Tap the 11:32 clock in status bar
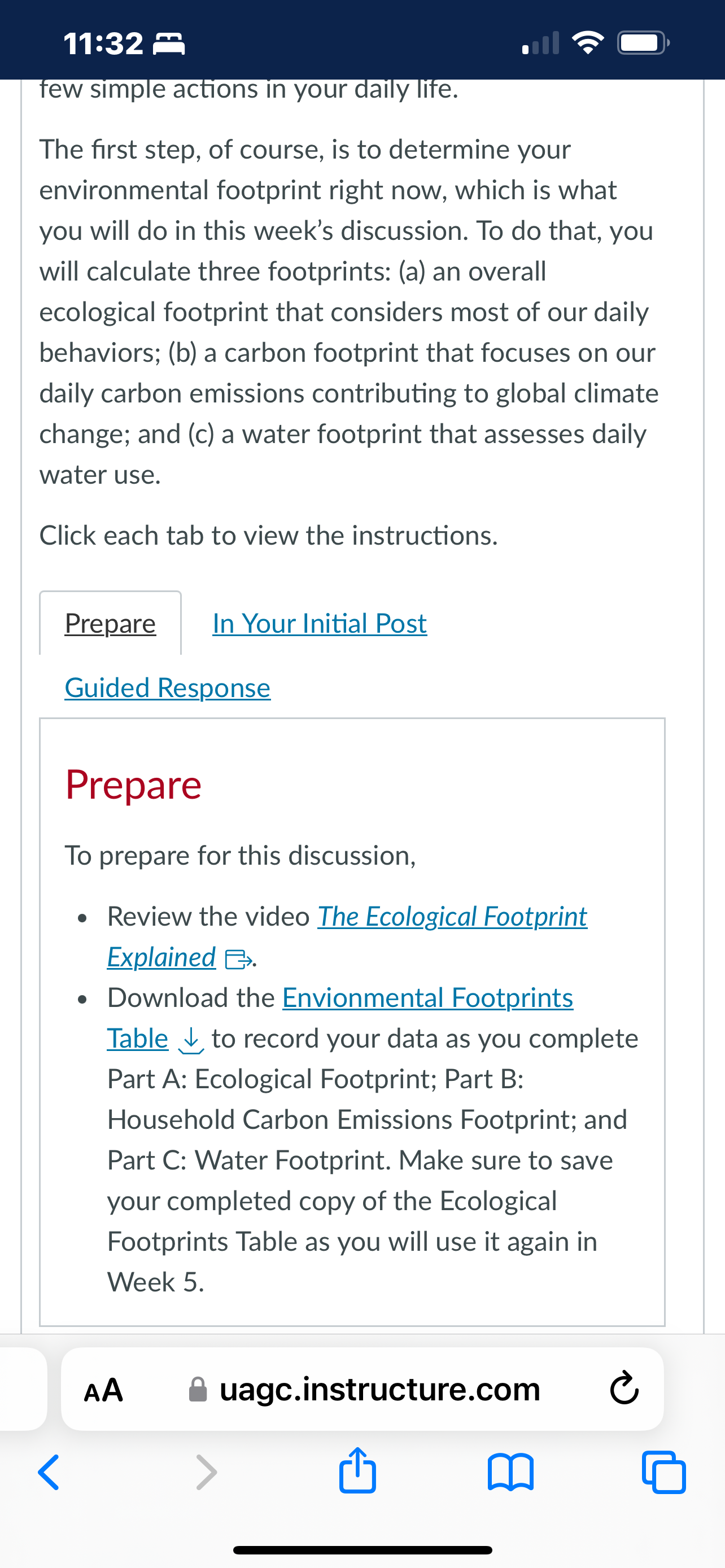The image size is (725, 1568). (x=103, y=43)
